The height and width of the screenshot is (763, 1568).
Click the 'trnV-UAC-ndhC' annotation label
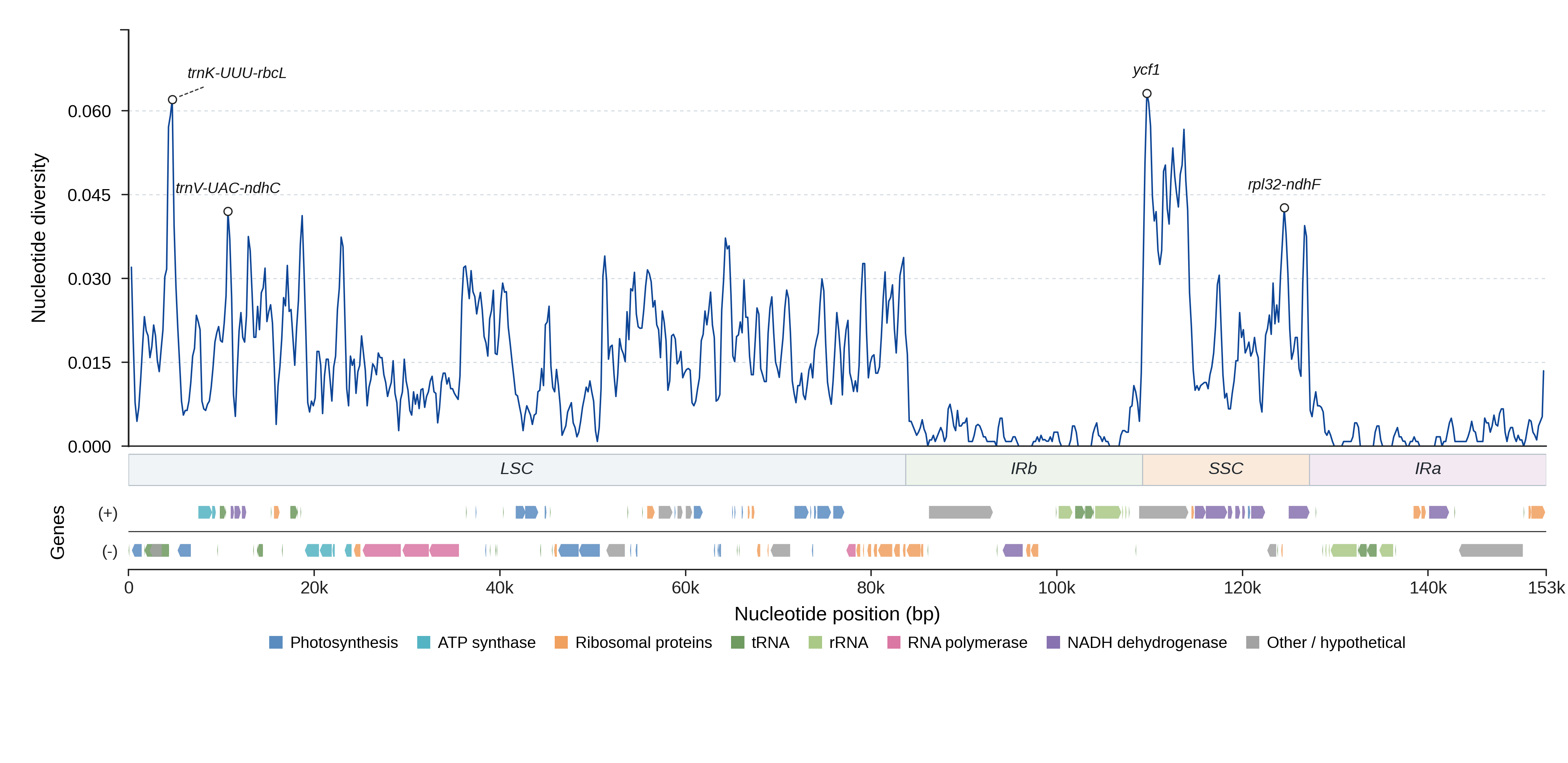(x=228, y=188)
